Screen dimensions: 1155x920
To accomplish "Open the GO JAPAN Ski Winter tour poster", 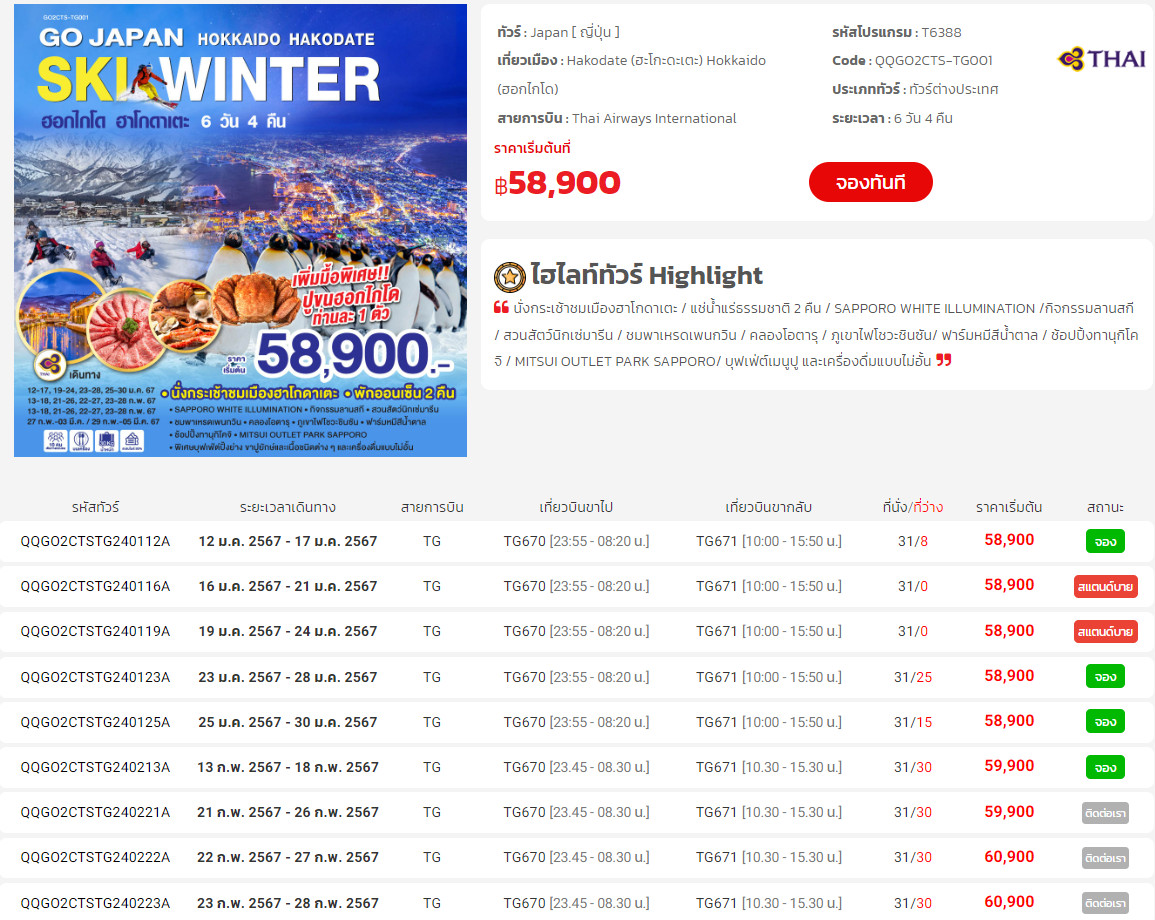I will 240,231.
